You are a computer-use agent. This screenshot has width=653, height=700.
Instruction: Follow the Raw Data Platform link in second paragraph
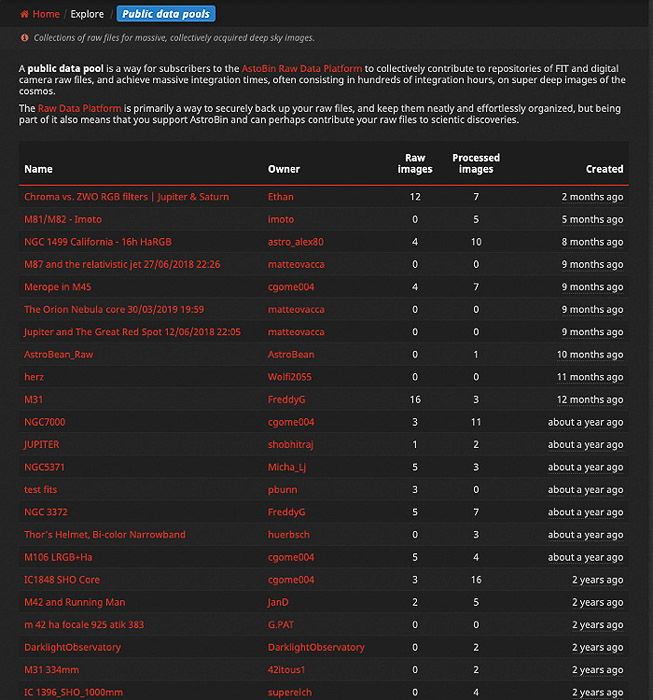point(79,108)
